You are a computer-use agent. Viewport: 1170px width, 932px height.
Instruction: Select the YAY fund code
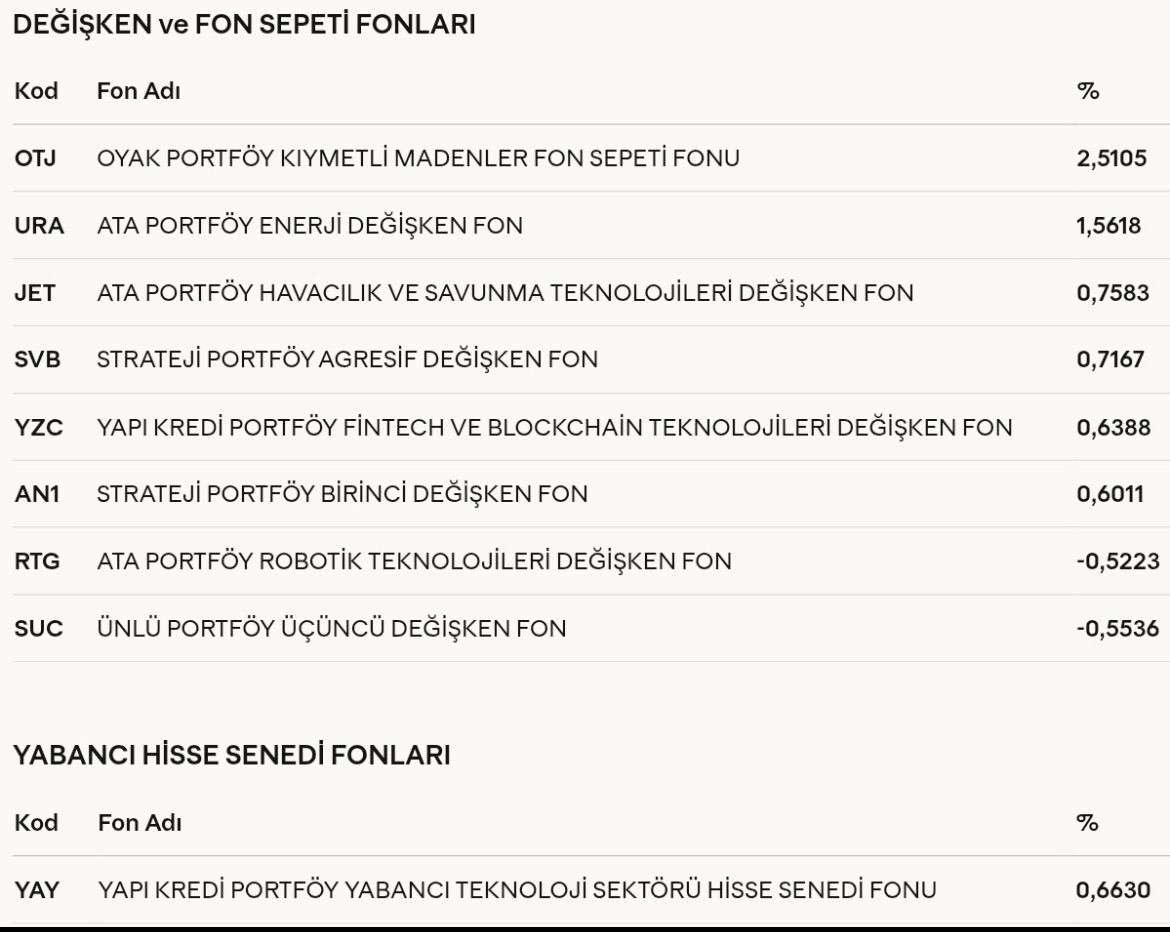point(37,889)
